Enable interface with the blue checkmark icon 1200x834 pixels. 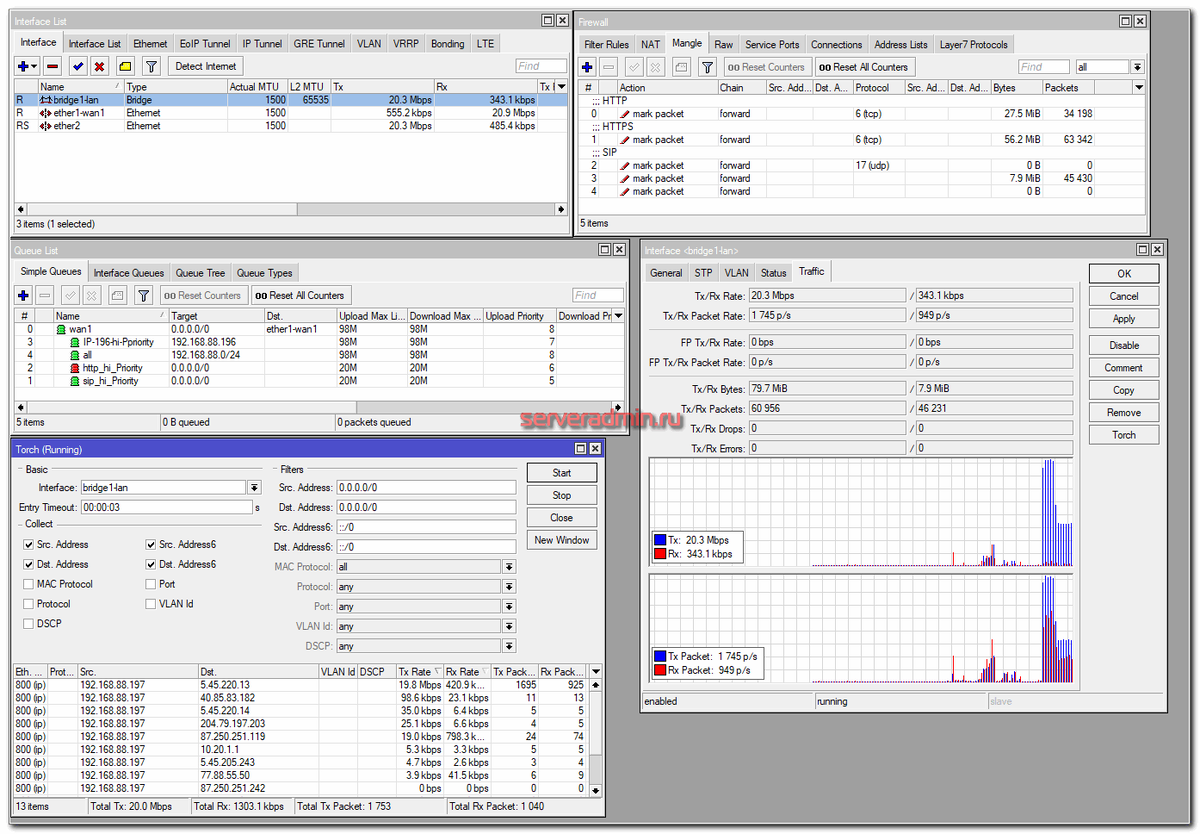tap(77, 66)
